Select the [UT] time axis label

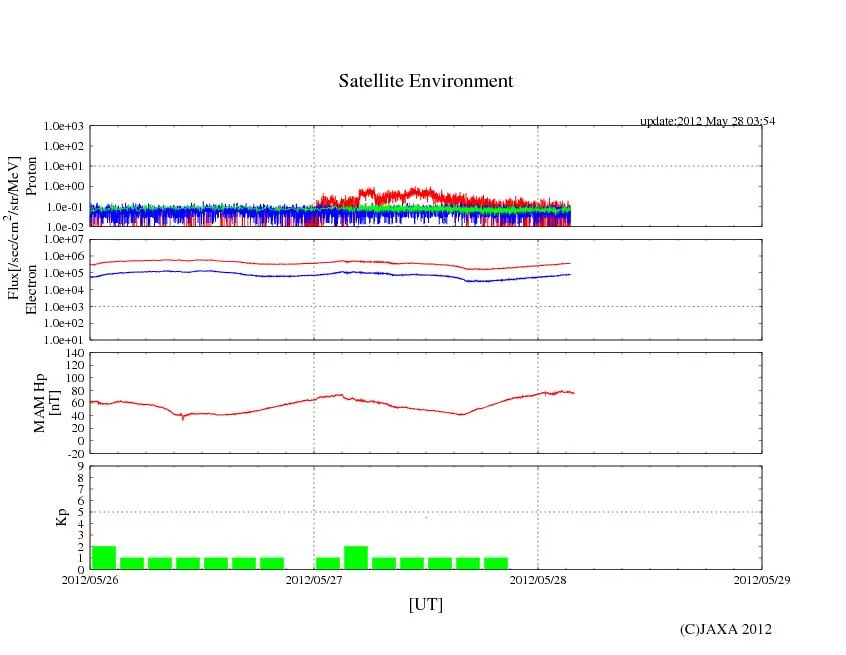[x=425, y=604]
